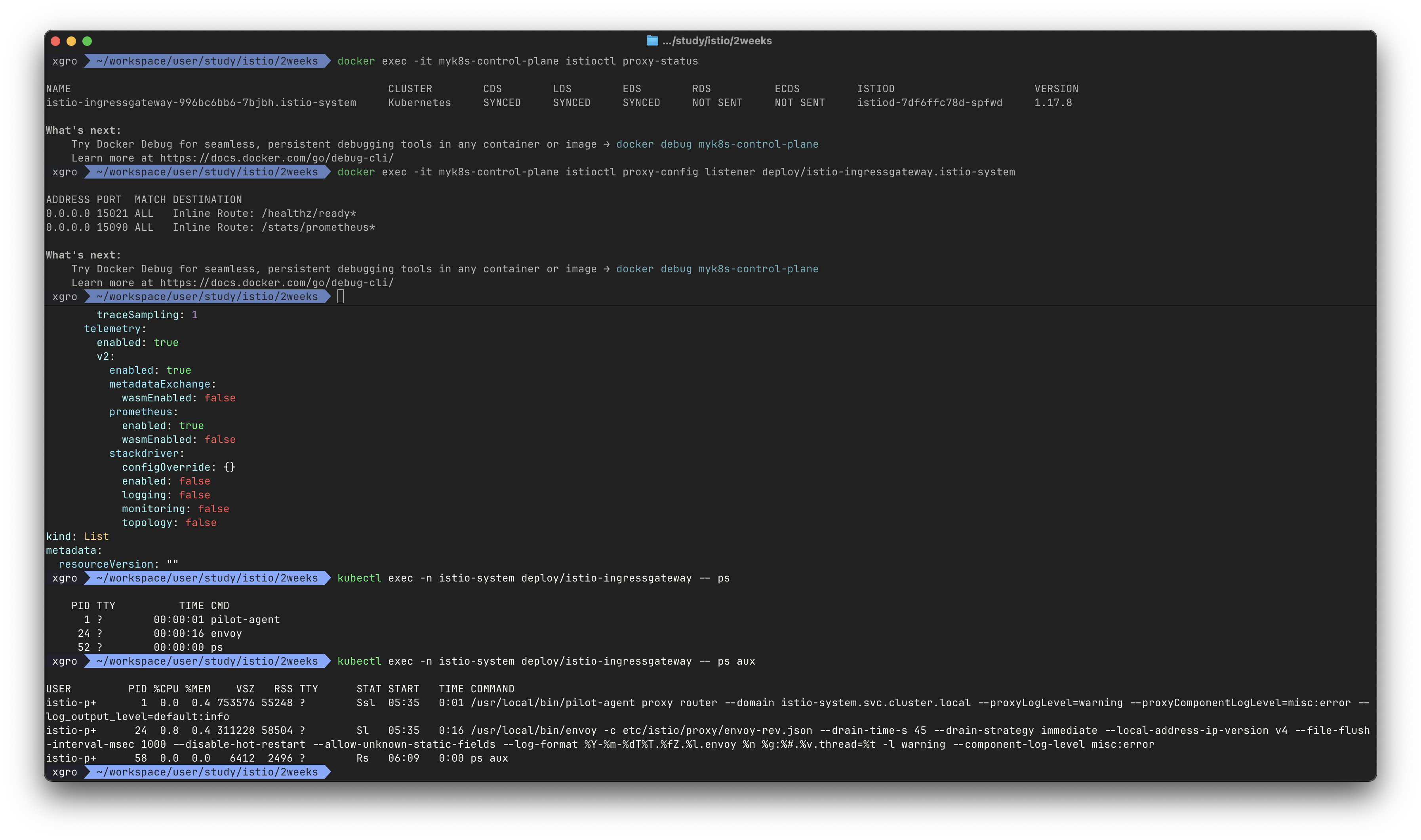Click the ECDS 'NOT SENT' status
1421x840 pixels.
click(x=799, y=103)
